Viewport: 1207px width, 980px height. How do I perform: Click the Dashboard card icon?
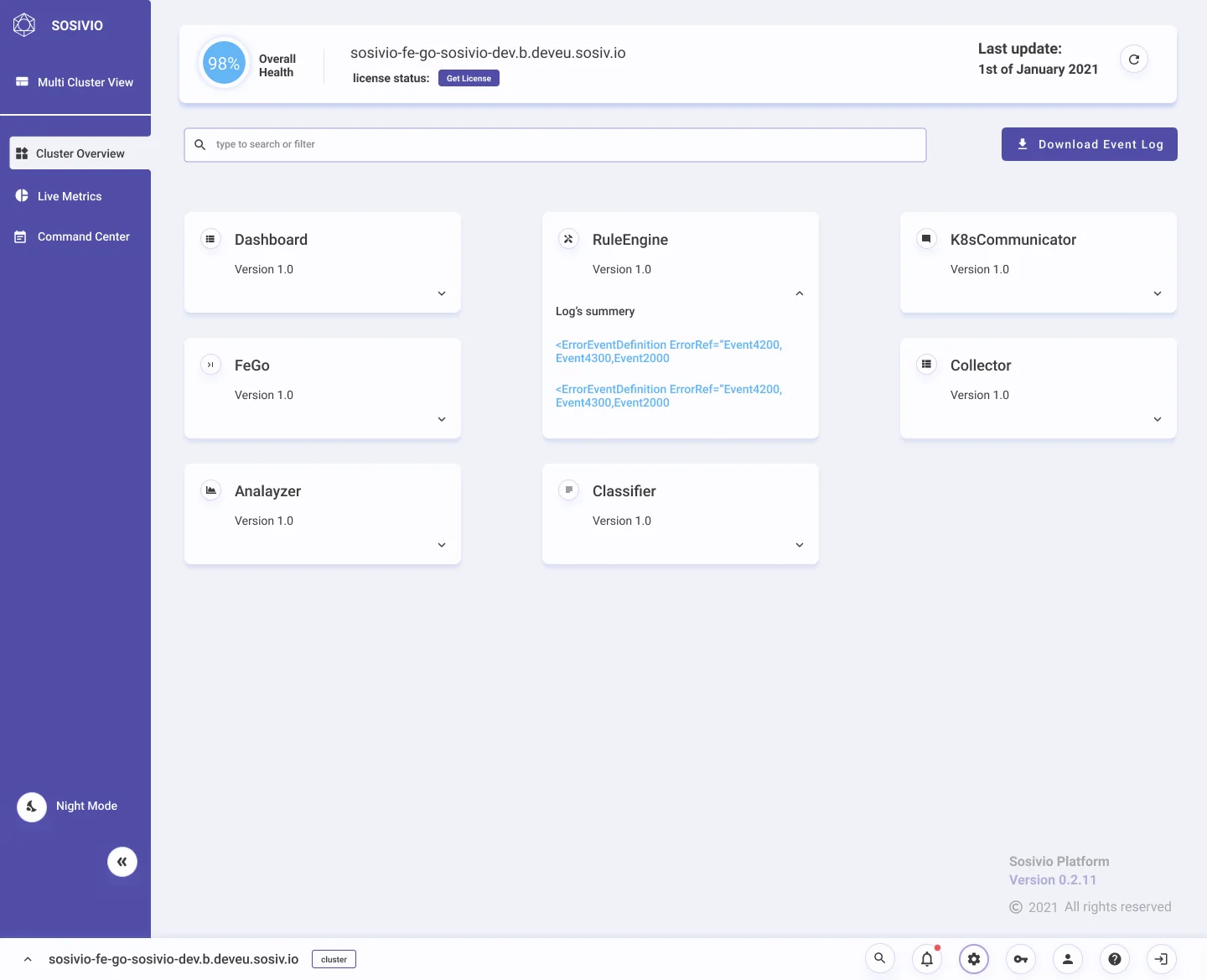210,239
